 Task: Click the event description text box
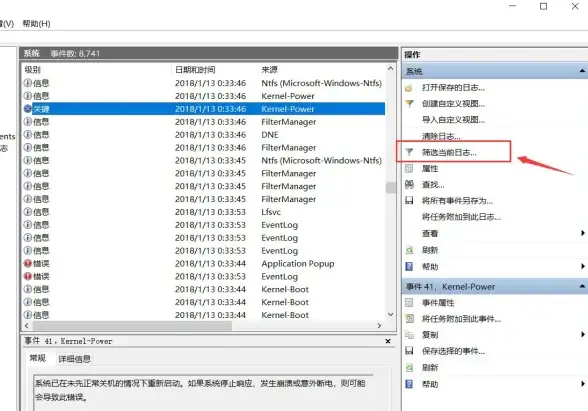click(203, 392)
